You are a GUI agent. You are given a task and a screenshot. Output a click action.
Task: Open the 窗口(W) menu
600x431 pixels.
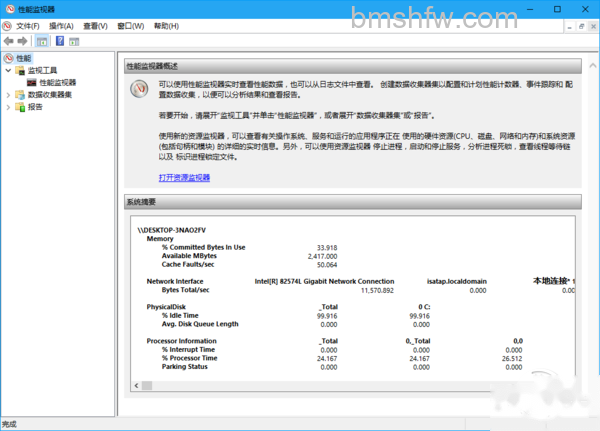[130, 26]
